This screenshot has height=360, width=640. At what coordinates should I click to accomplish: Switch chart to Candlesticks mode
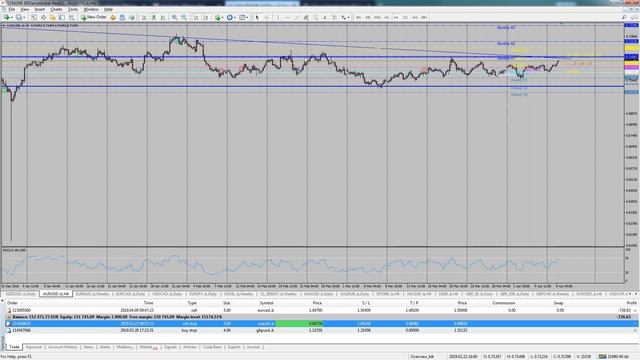pos(154,18)
